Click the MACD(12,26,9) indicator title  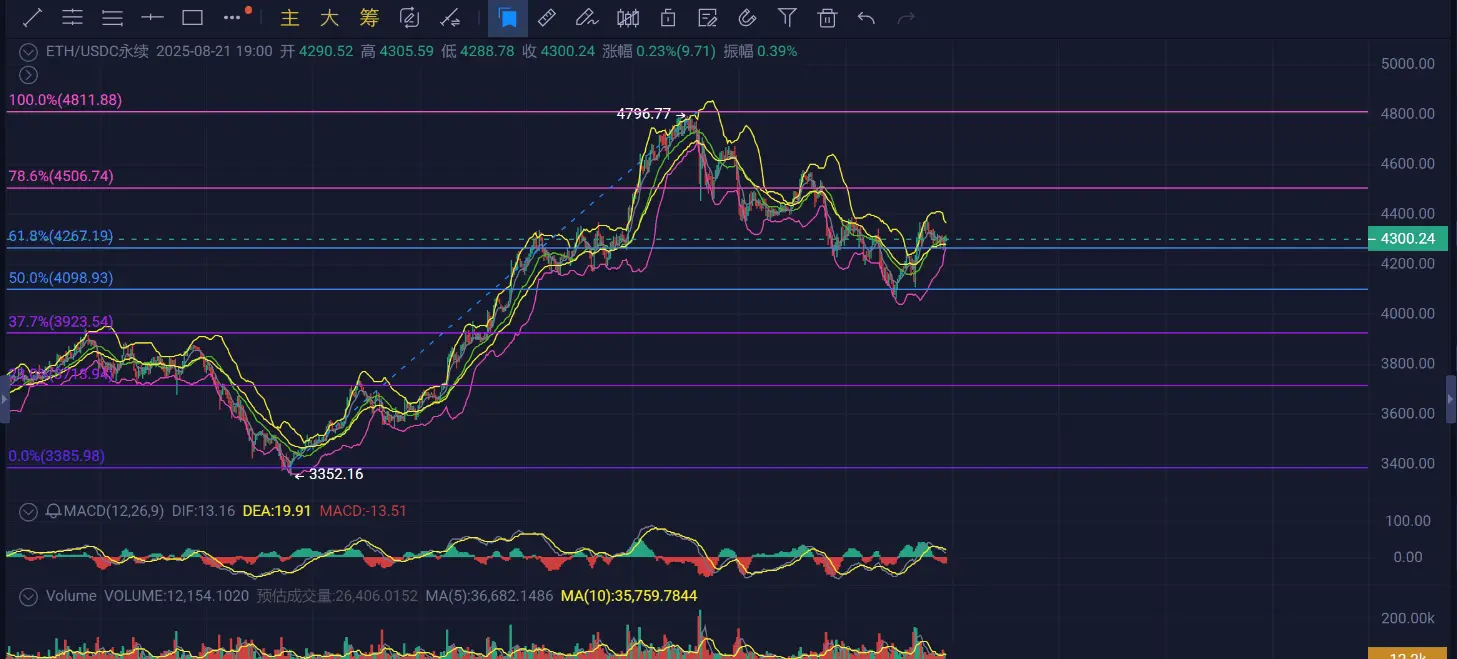(x=115, y=511)
